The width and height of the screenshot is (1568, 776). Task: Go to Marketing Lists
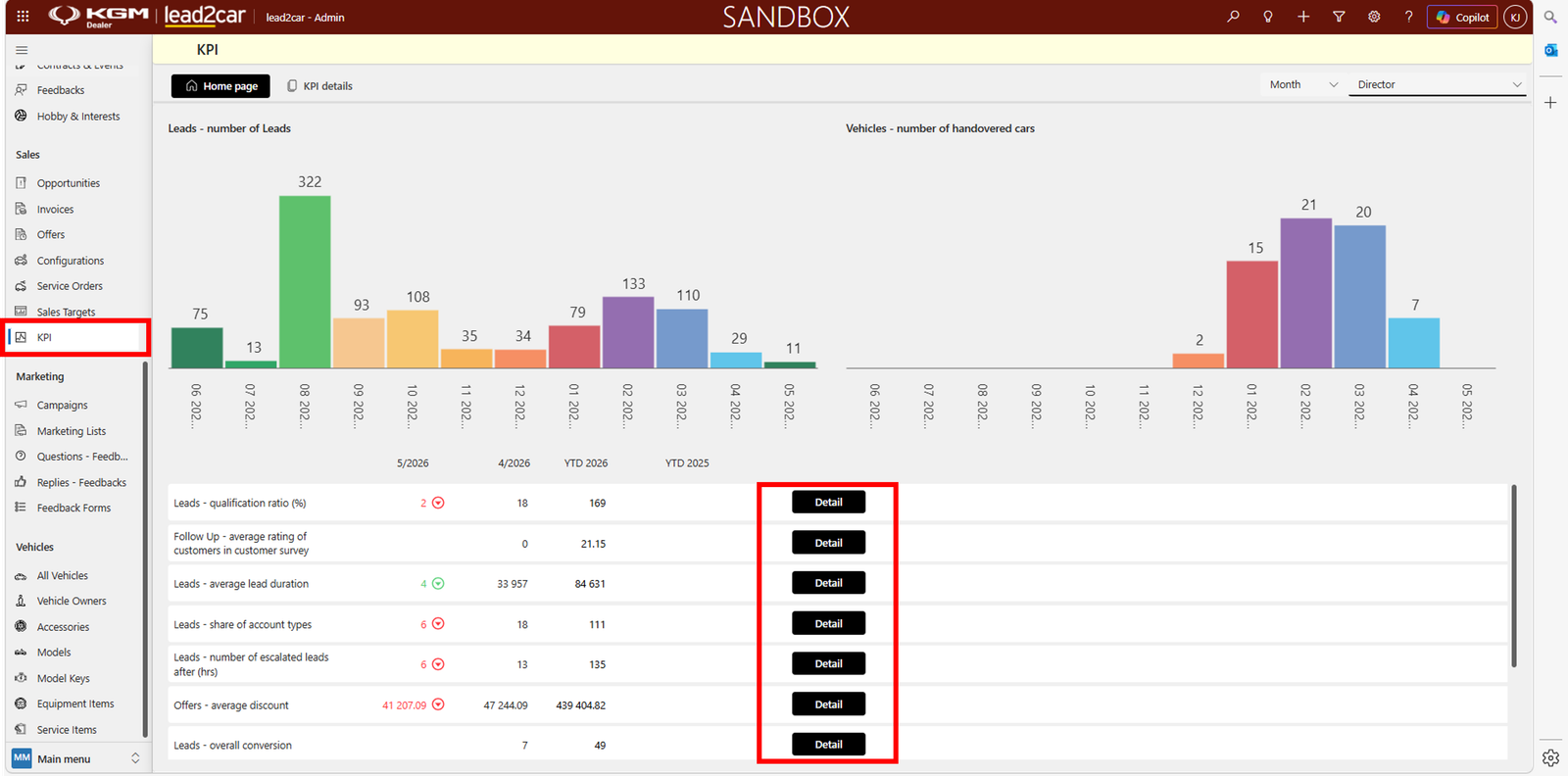pyautogui.click(x=72, y=431)
